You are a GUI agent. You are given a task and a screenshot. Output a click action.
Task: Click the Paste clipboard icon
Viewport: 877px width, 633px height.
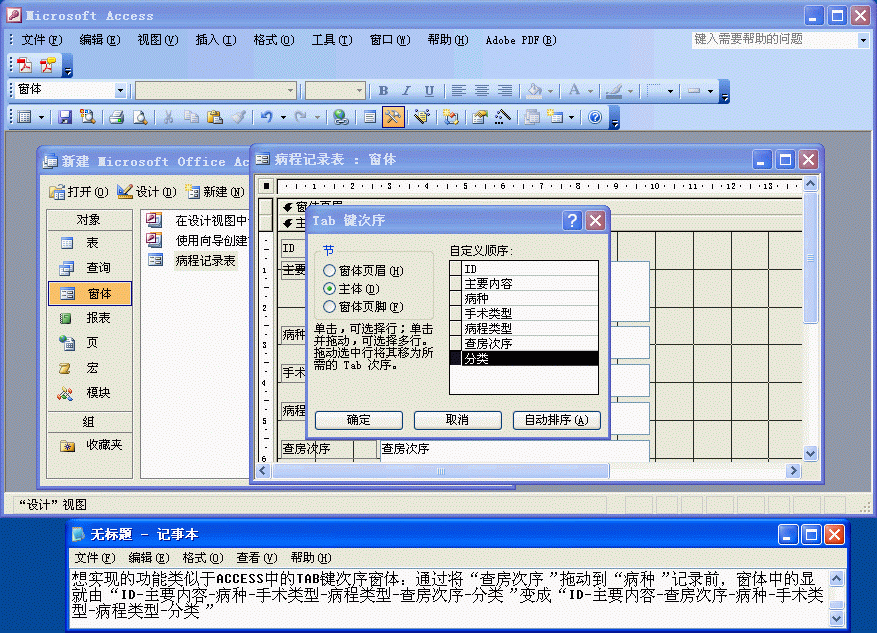click(x=215, y=117)
